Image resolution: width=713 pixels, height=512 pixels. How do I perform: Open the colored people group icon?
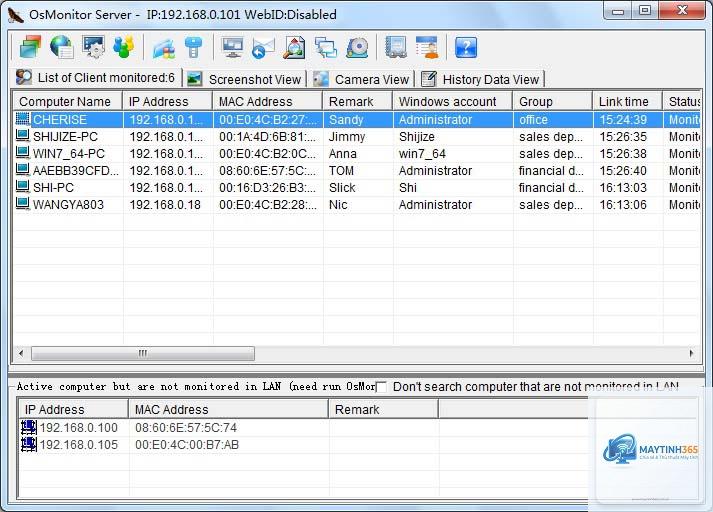124,47
